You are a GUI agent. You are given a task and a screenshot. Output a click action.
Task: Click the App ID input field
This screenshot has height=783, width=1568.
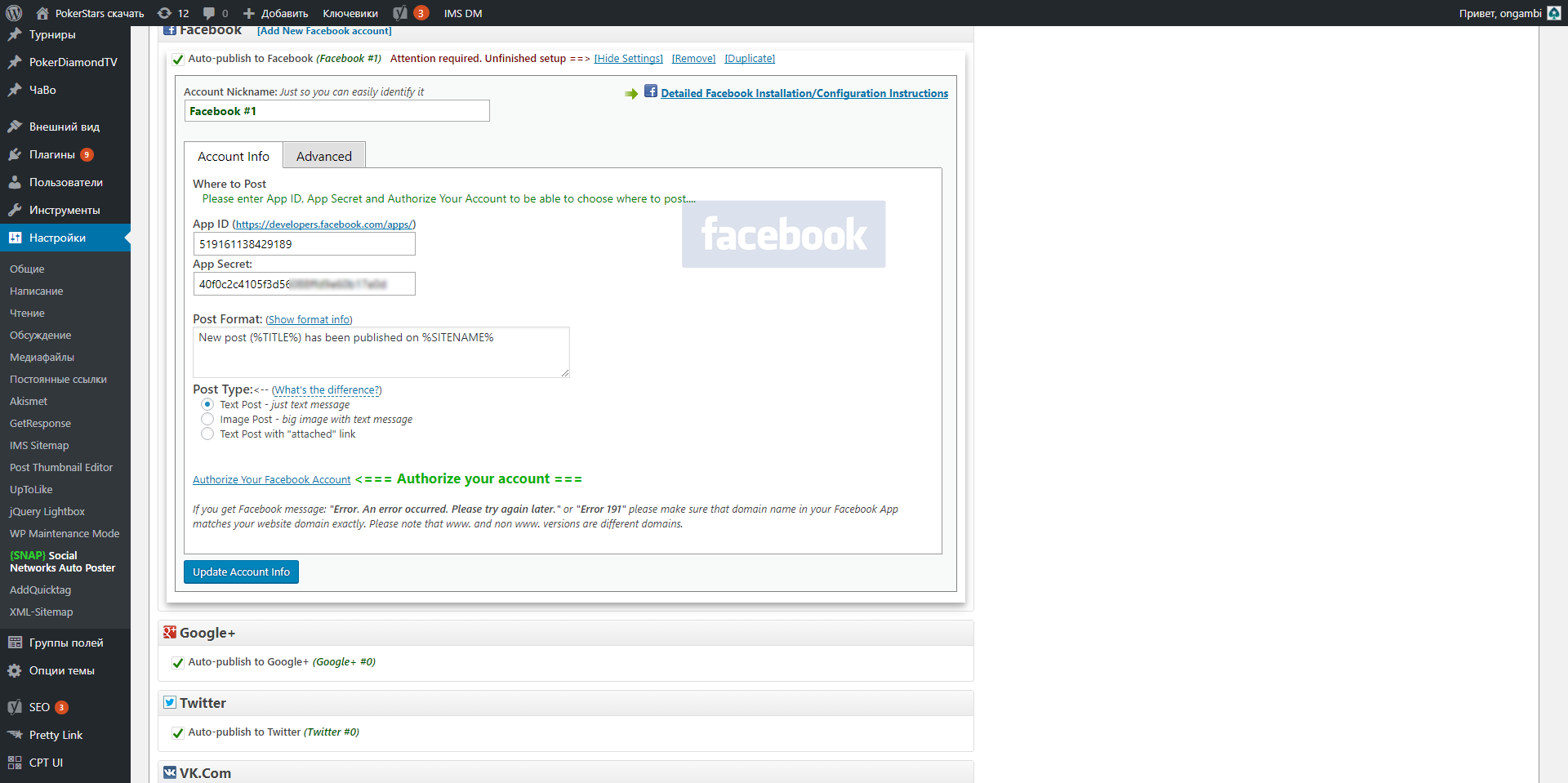(305, 244)
